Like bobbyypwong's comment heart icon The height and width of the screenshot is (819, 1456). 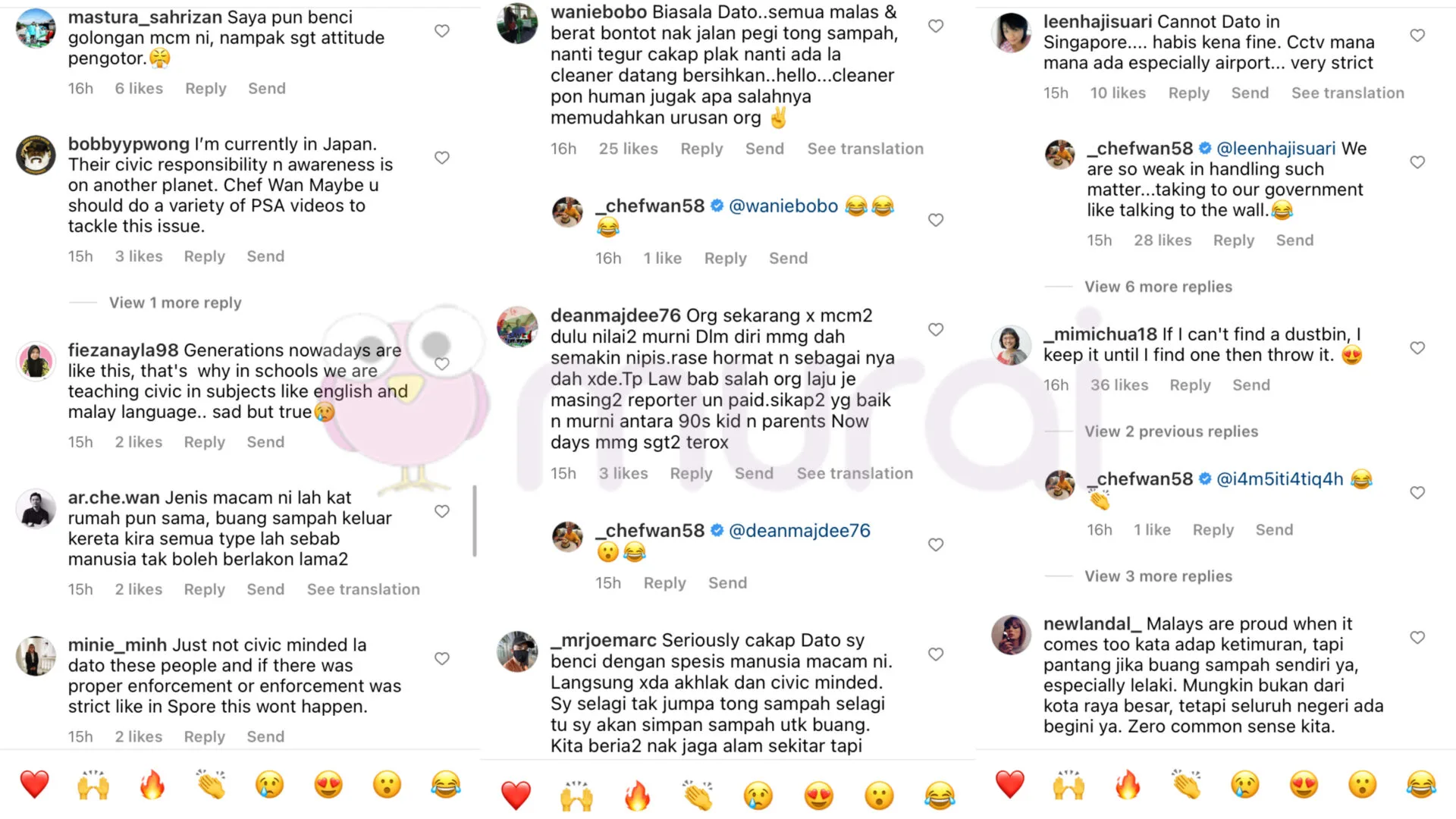pos(442,158)
